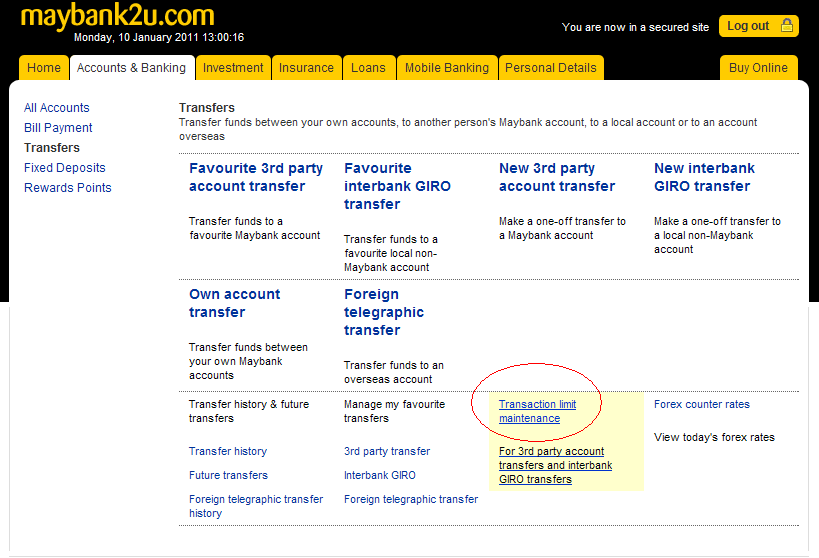Open the Insurance tab
Viewport: 819px width, 558px height.
pyautogui.click(x=306, y=68)
